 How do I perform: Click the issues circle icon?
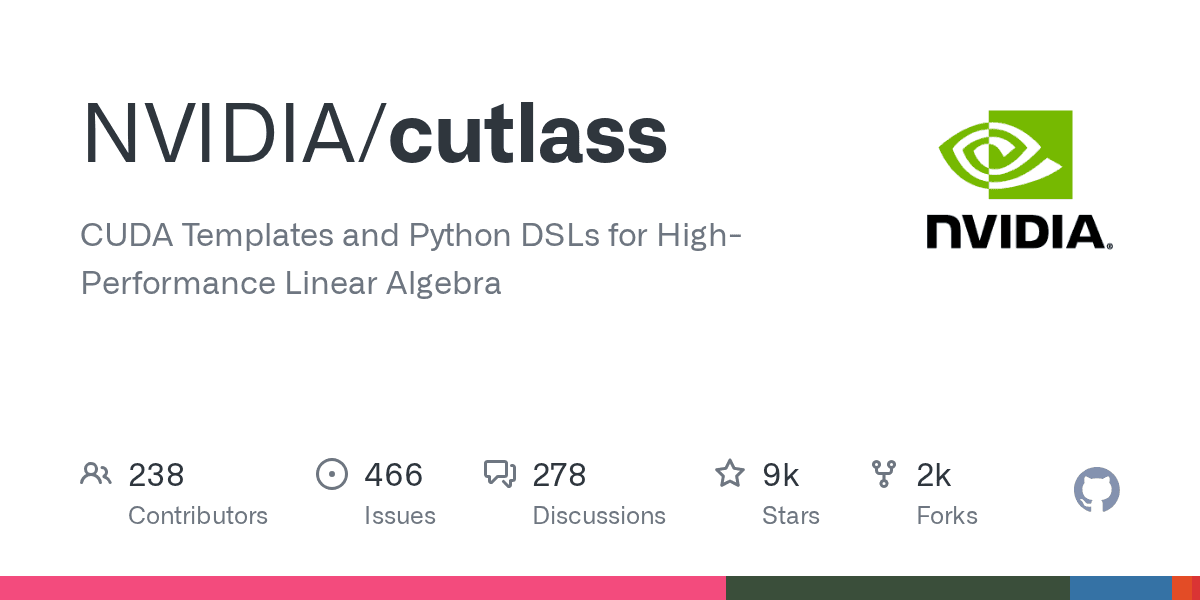click(x=331, y=474)
